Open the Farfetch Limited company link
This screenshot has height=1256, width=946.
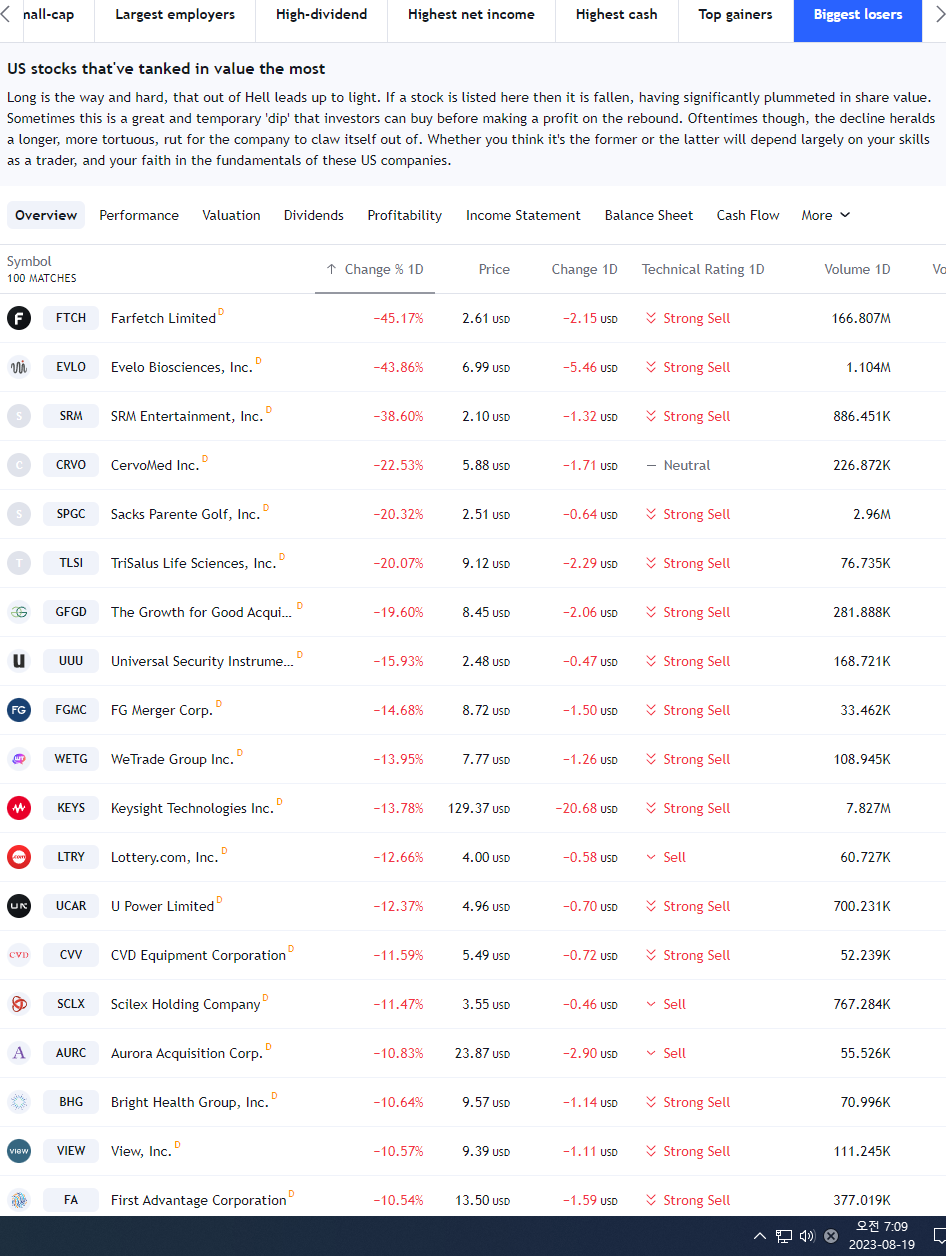[163, 318]
